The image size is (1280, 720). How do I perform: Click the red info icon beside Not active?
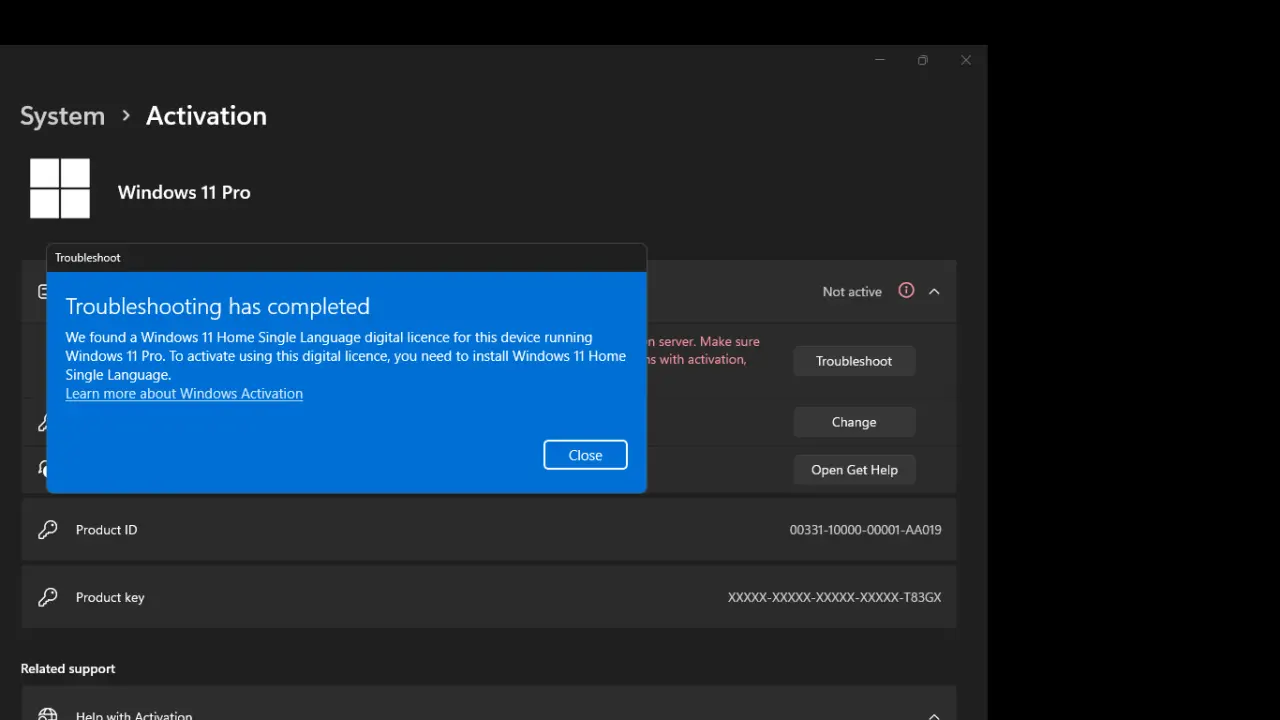click(x=906, y=291)
